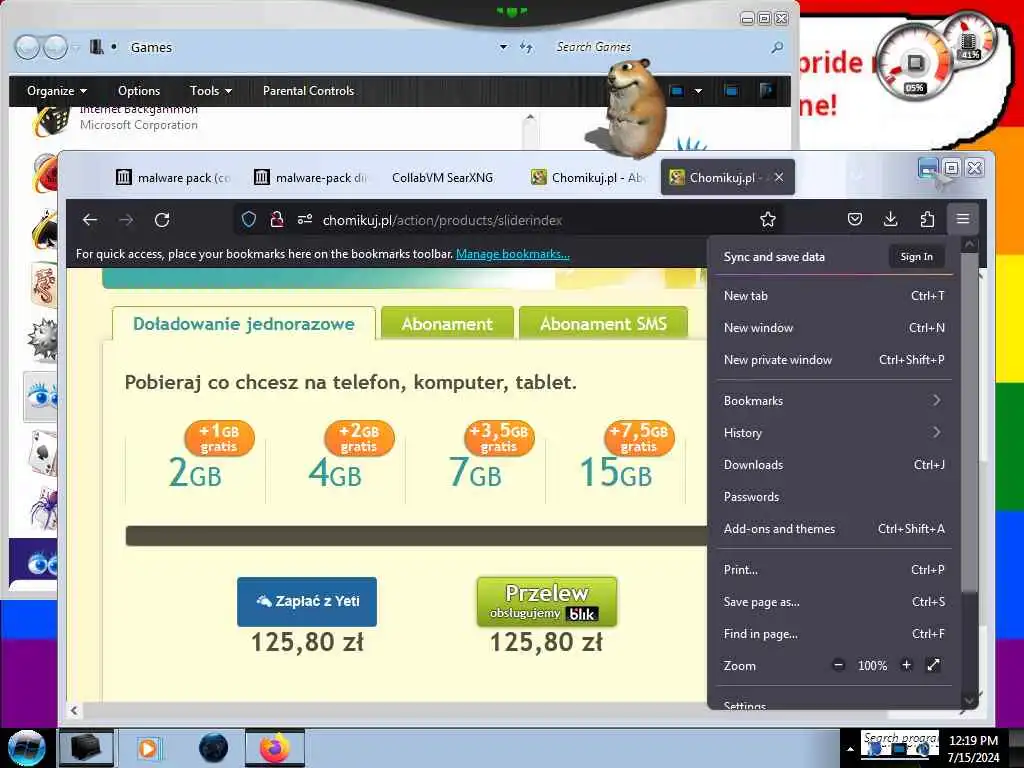Decrease zoom with minus button
Image resolution: width=1024 pixels, height=768 pixels.
pos(839,665)
